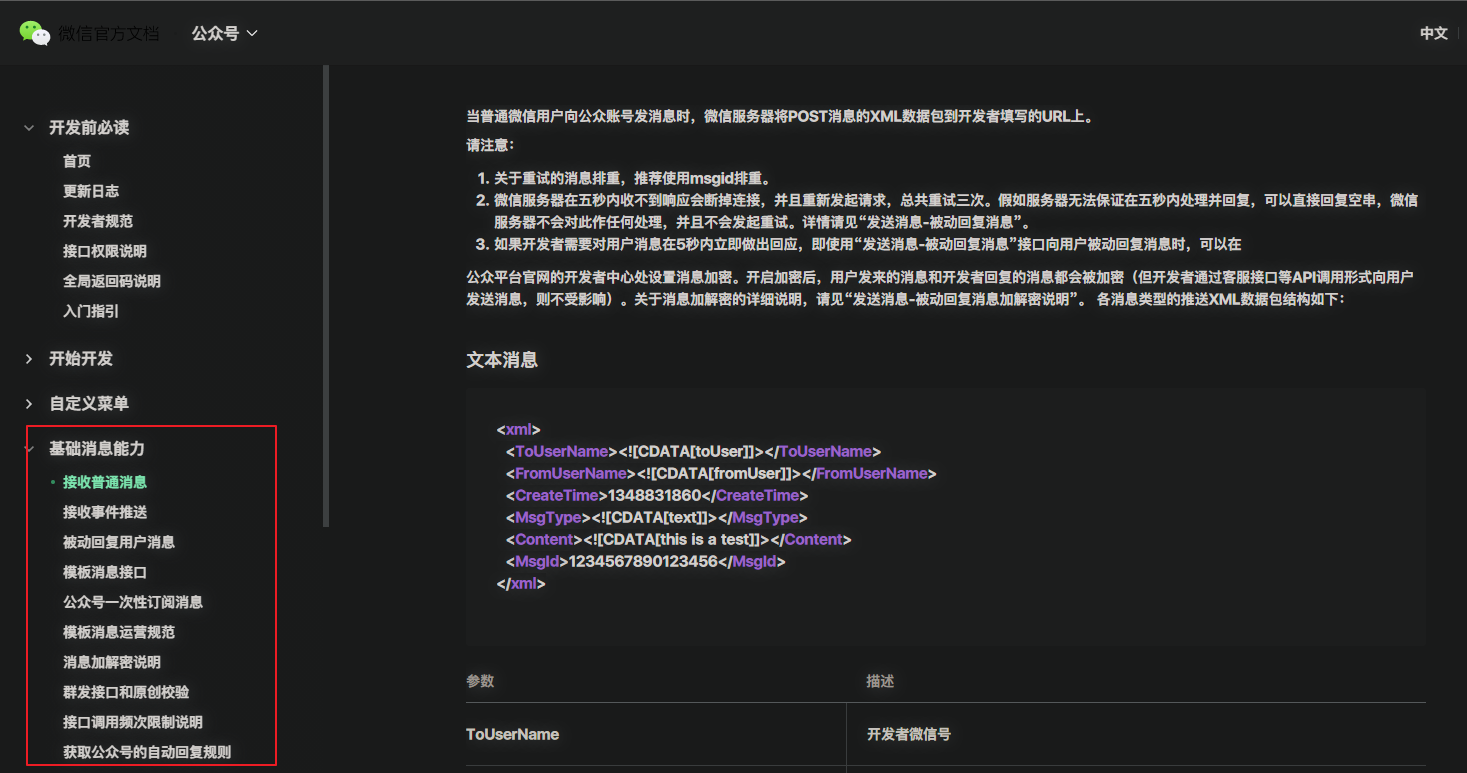Open 模板消息接口 page
This screenshot has height=773, width=1467.
click(x=105, y=572)
